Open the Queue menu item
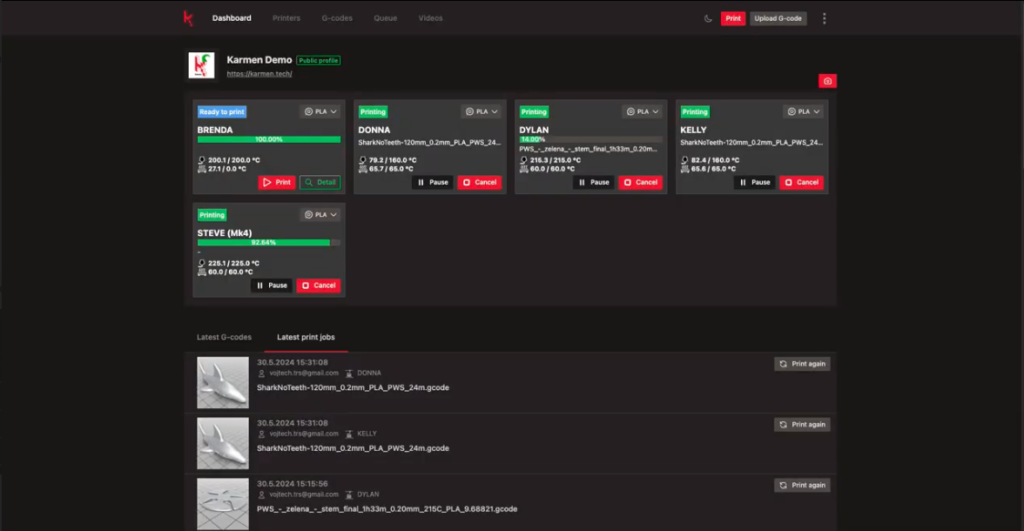Viewport: 1024px width, 531px height. coord(385,18)
